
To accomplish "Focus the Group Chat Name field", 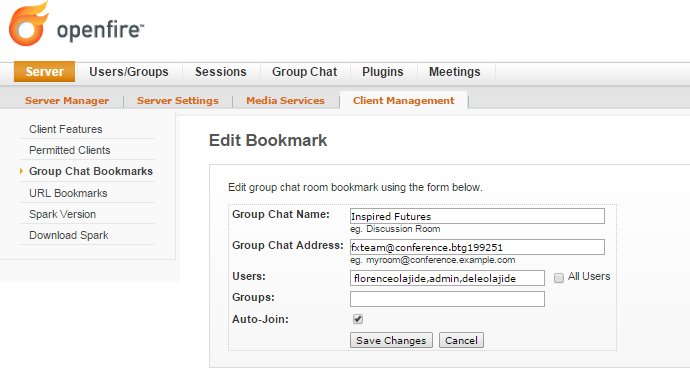I will (x=477, y=216).
